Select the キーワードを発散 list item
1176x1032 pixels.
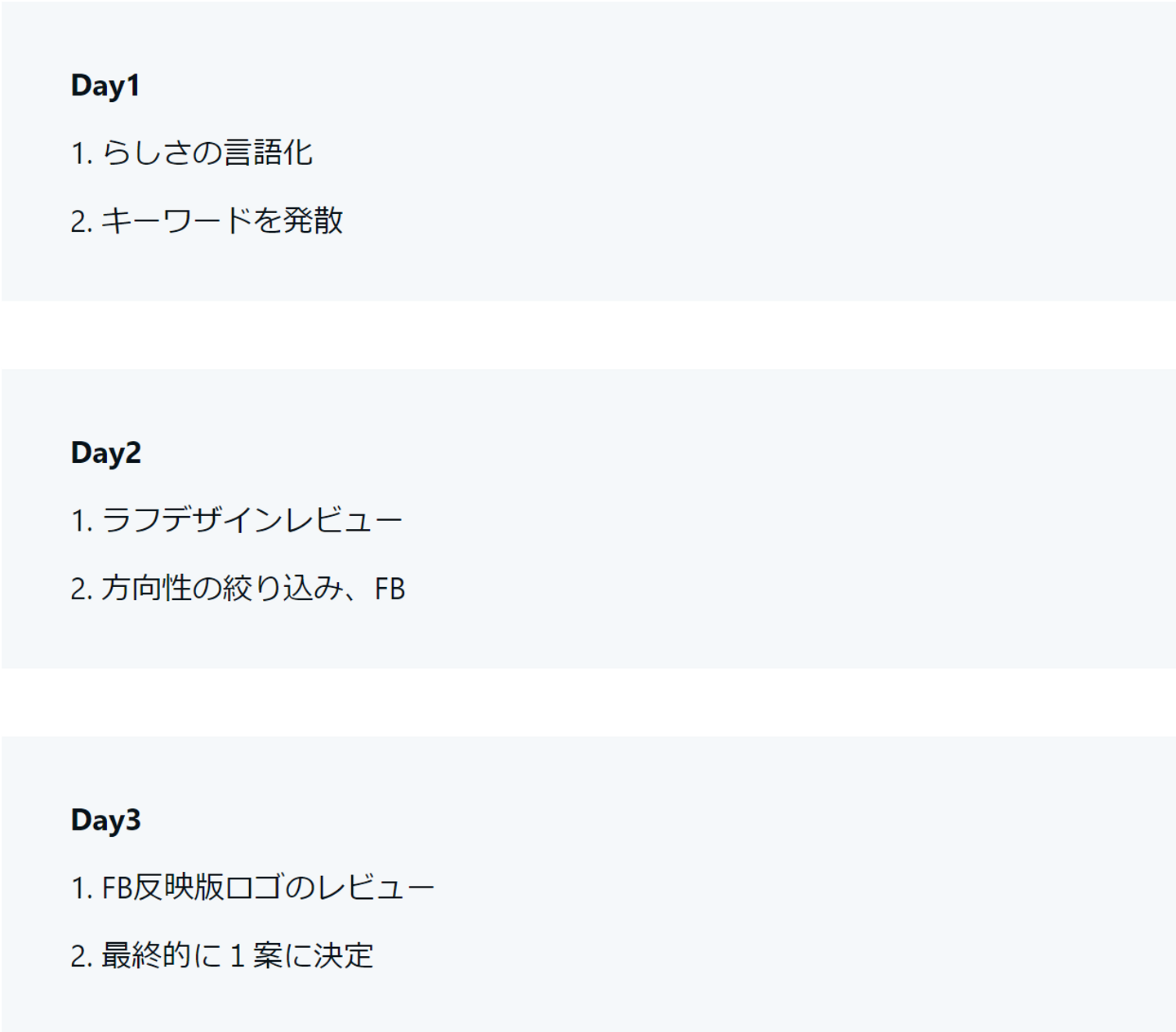(221, 221)
